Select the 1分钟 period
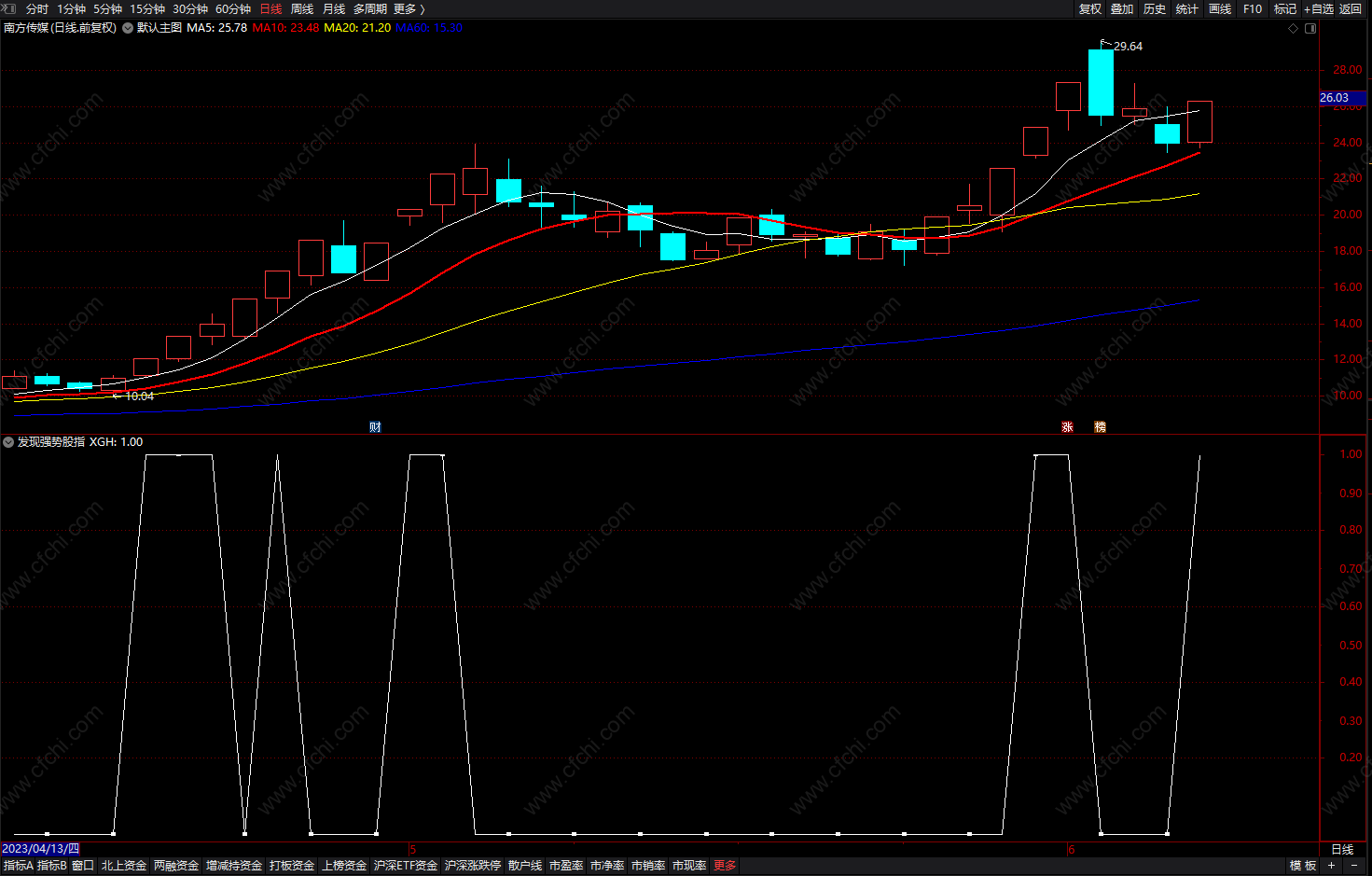 click(72, 9)
